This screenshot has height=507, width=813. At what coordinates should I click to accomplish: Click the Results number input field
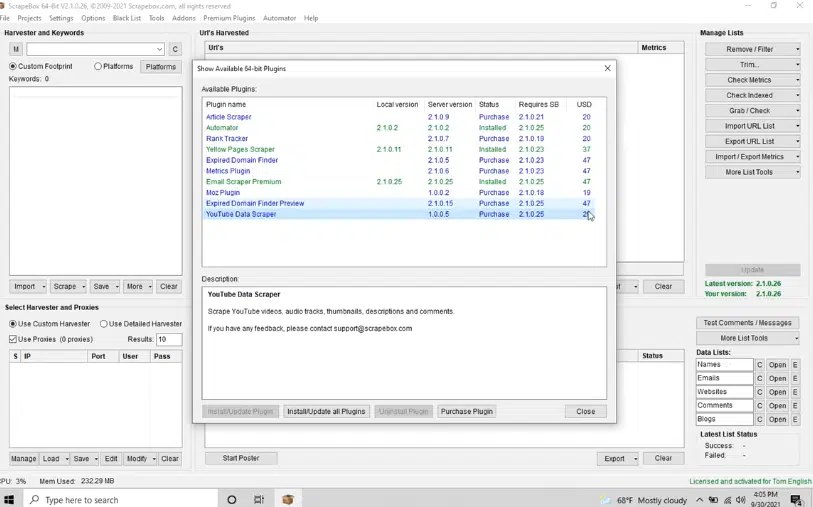point(168,340)
